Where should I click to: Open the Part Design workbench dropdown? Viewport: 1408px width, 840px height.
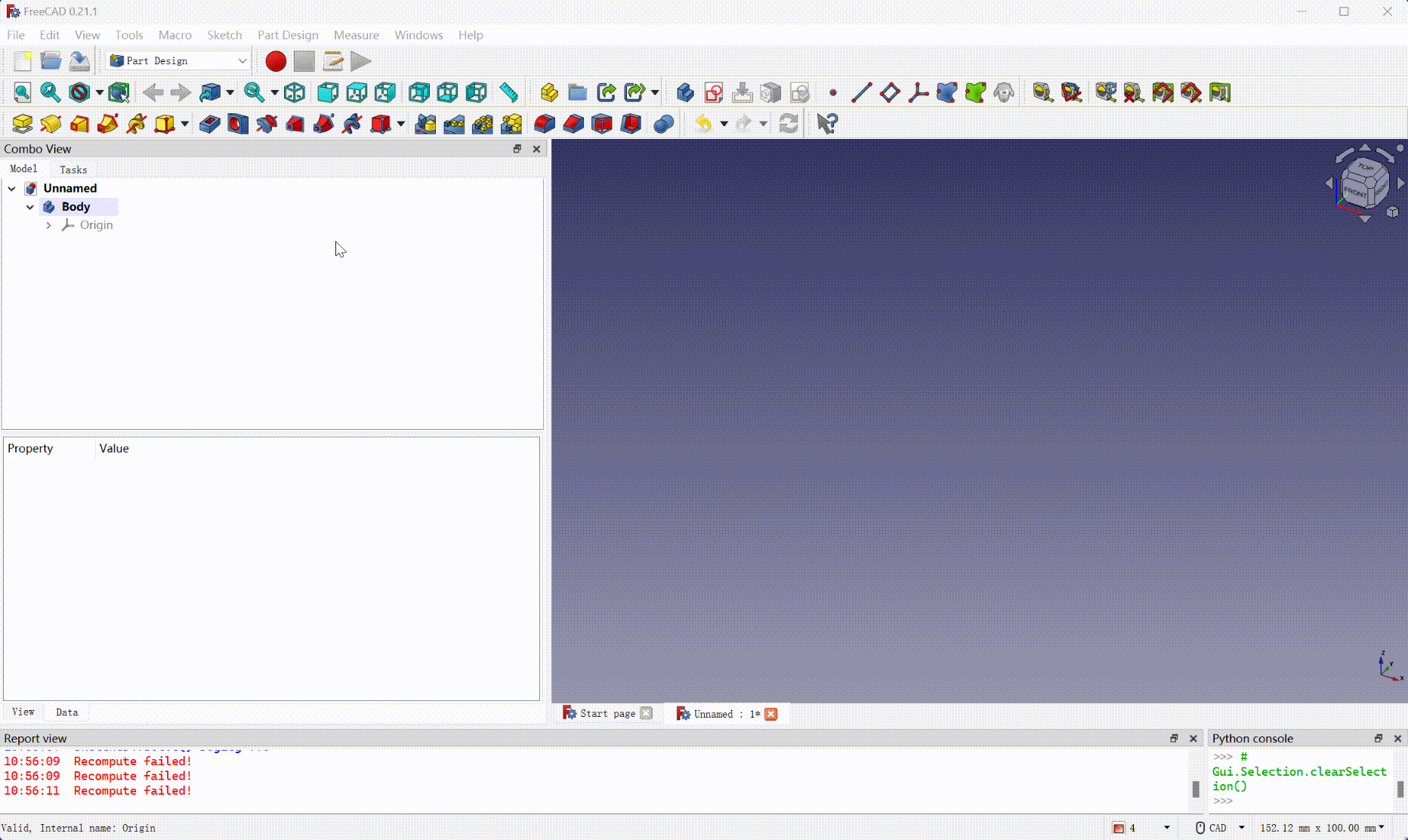pyautogui.click(x=178, y=60)
